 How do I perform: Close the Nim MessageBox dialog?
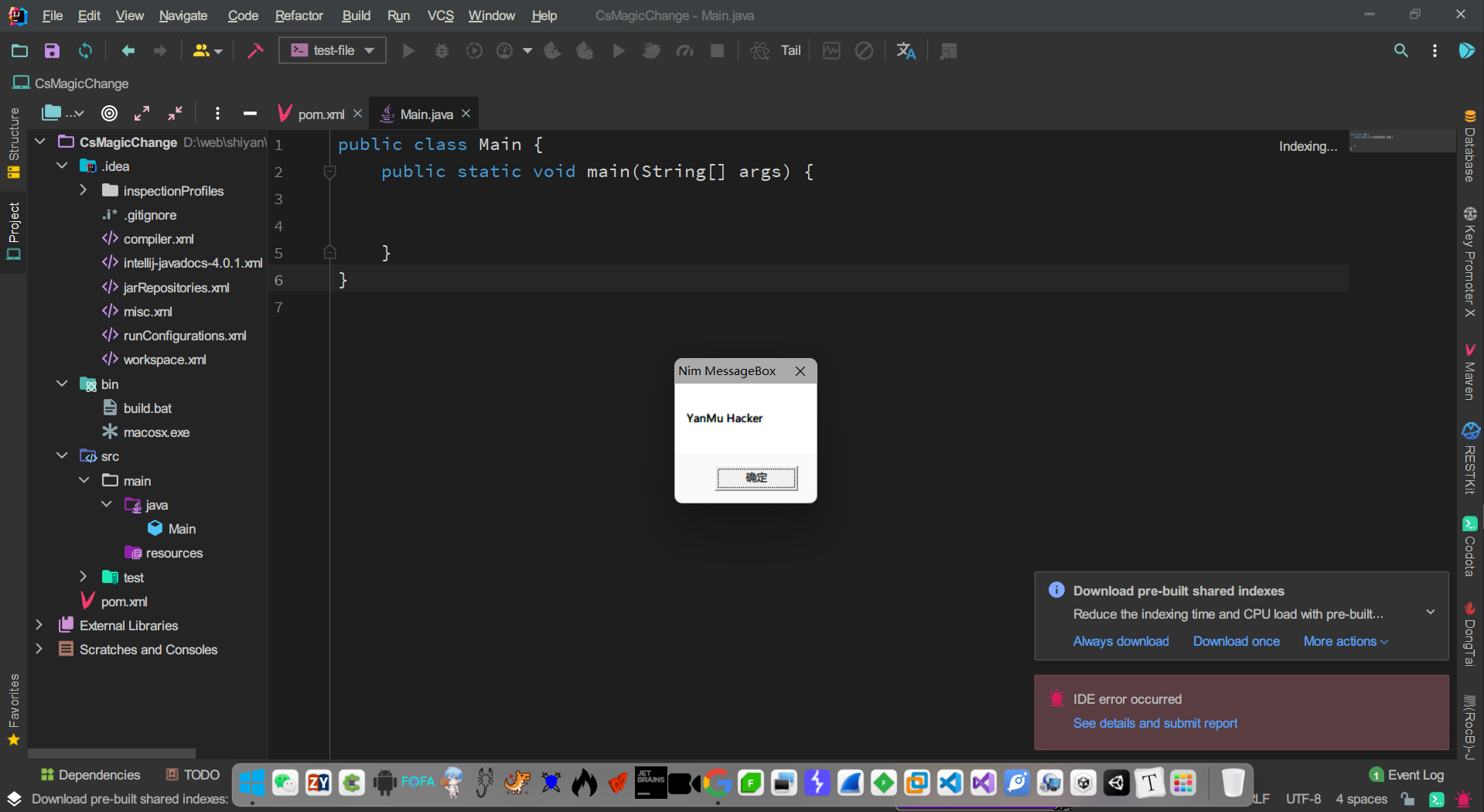point(800,371)
